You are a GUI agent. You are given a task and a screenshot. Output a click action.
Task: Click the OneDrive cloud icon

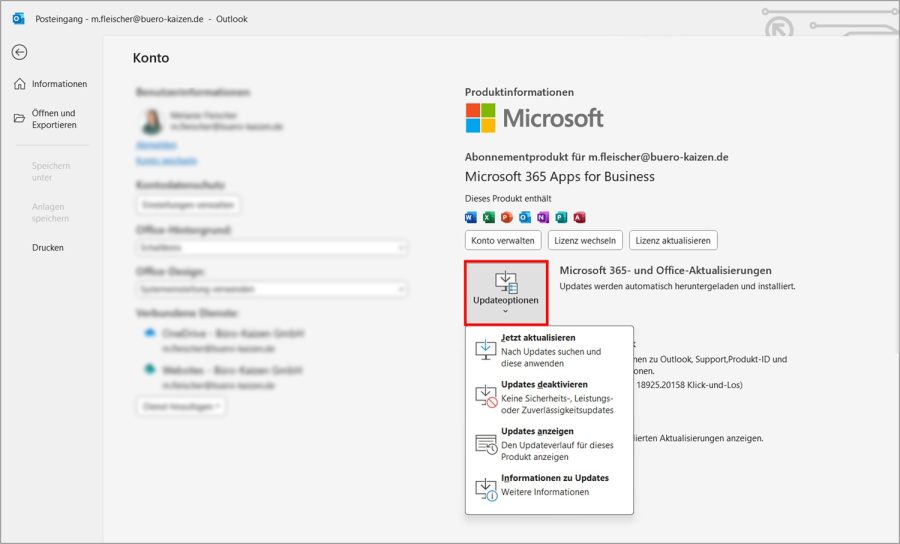point(150,333)
